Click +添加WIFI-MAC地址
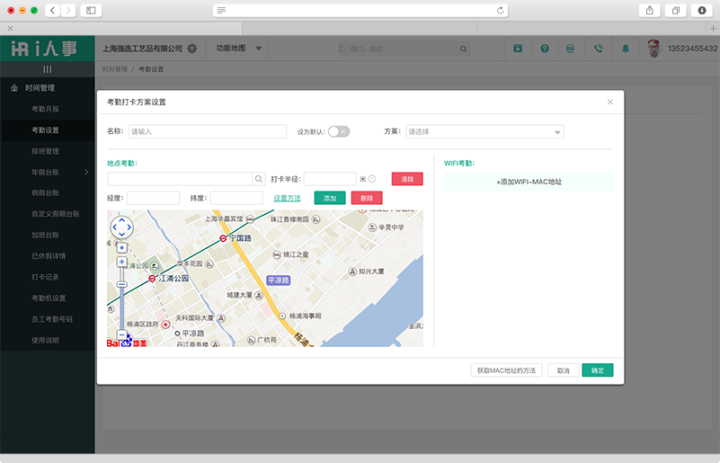 point(529,181)
